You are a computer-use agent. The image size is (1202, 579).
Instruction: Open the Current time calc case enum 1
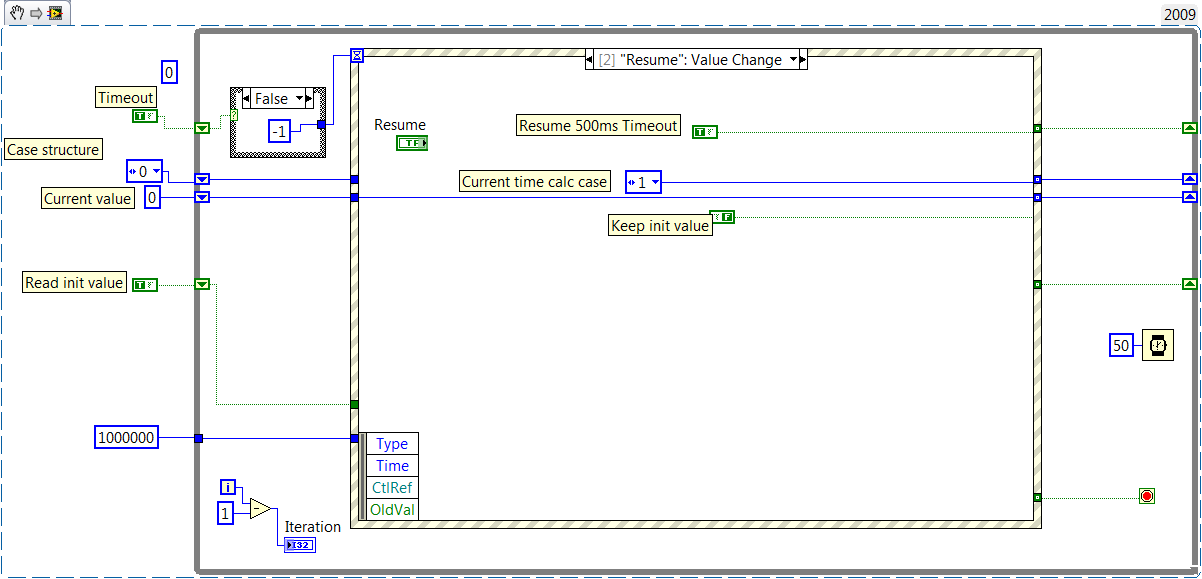pyautogui.click(x=643, y=182)
